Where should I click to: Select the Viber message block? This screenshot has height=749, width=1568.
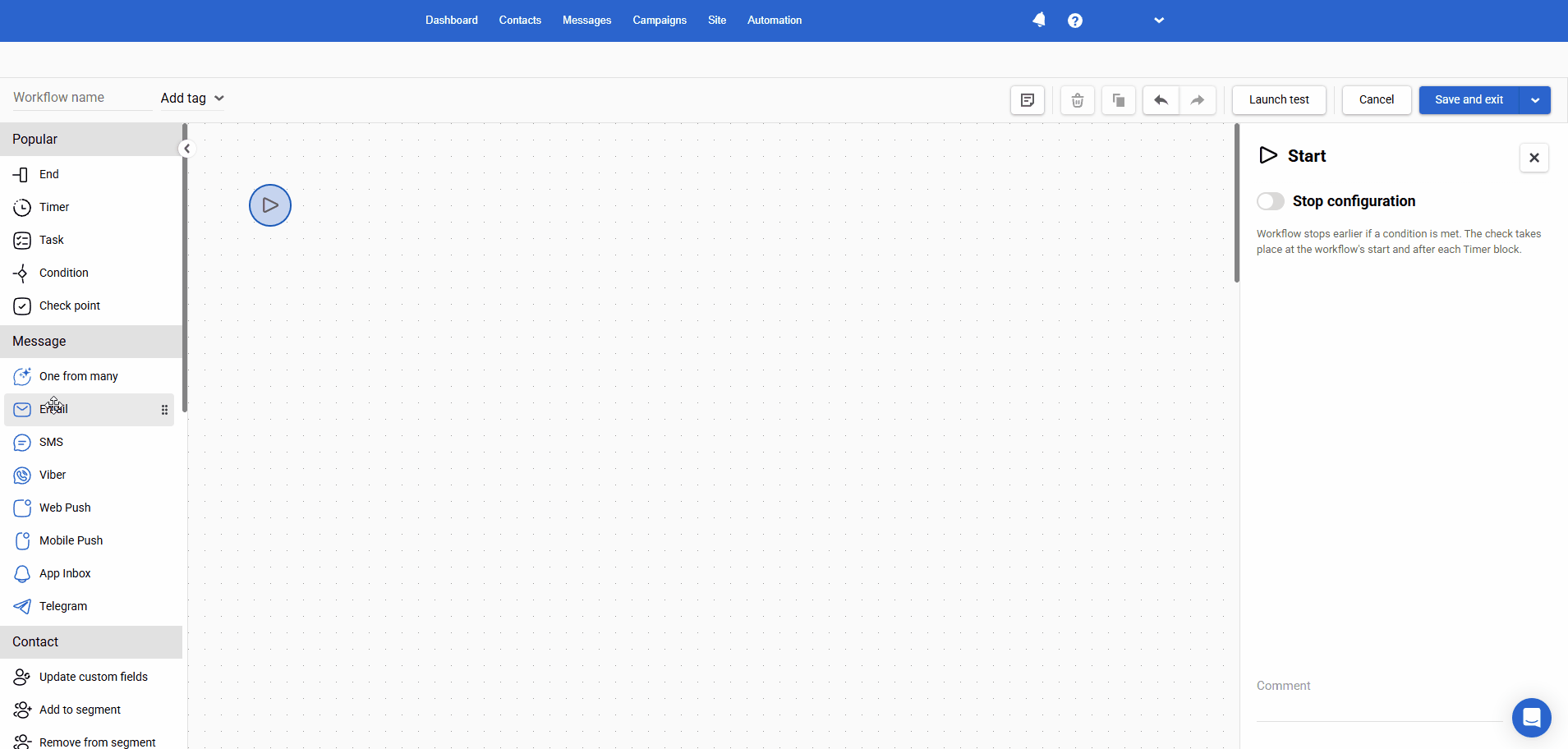[89, 475]
